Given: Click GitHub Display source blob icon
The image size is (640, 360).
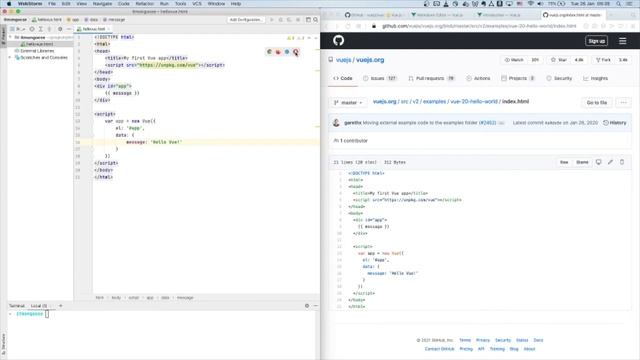Looking at the screenshot, I should click(x=598, y=162).
